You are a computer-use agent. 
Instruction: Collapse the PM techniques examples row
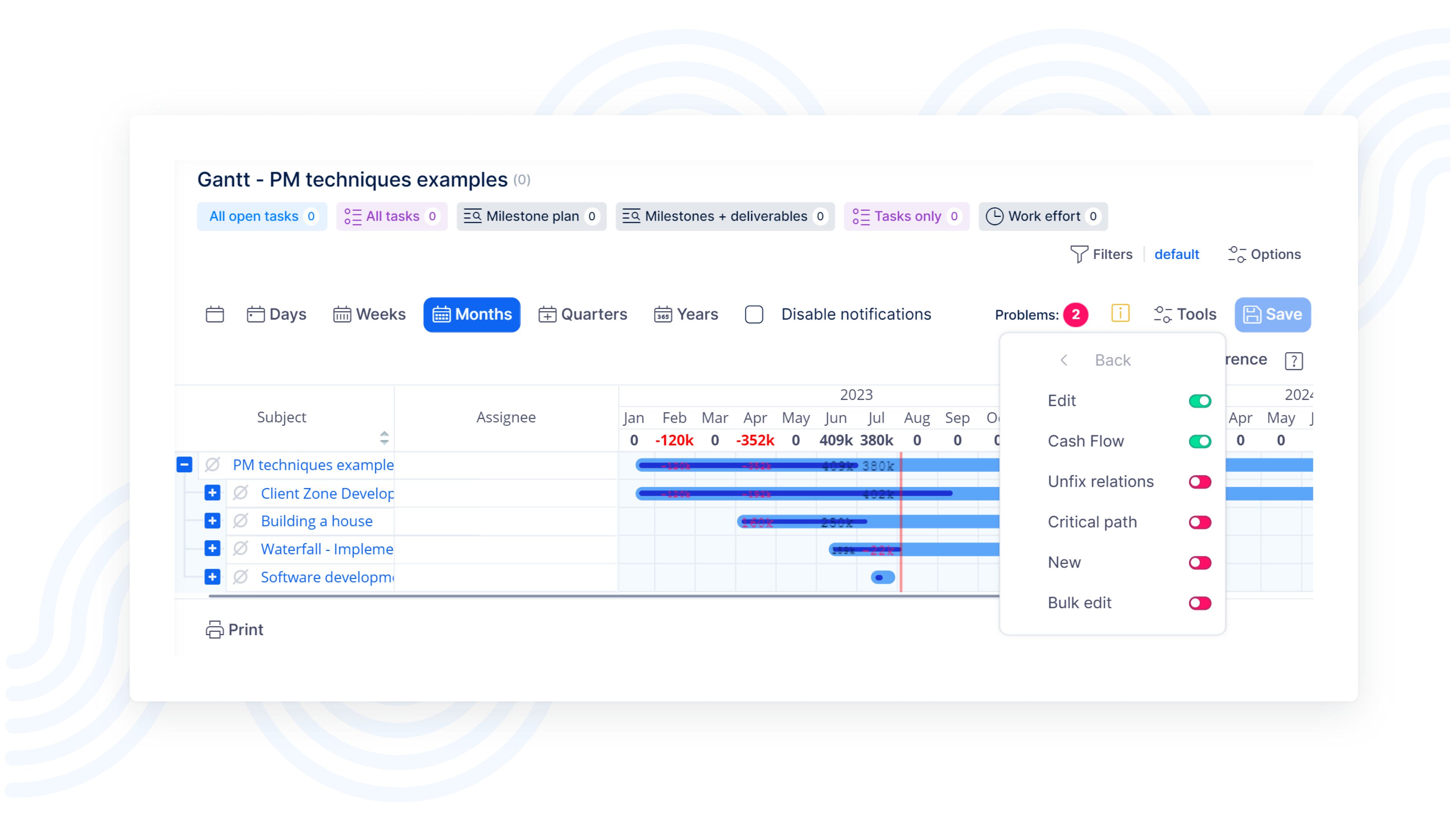[x=184, y=464]
